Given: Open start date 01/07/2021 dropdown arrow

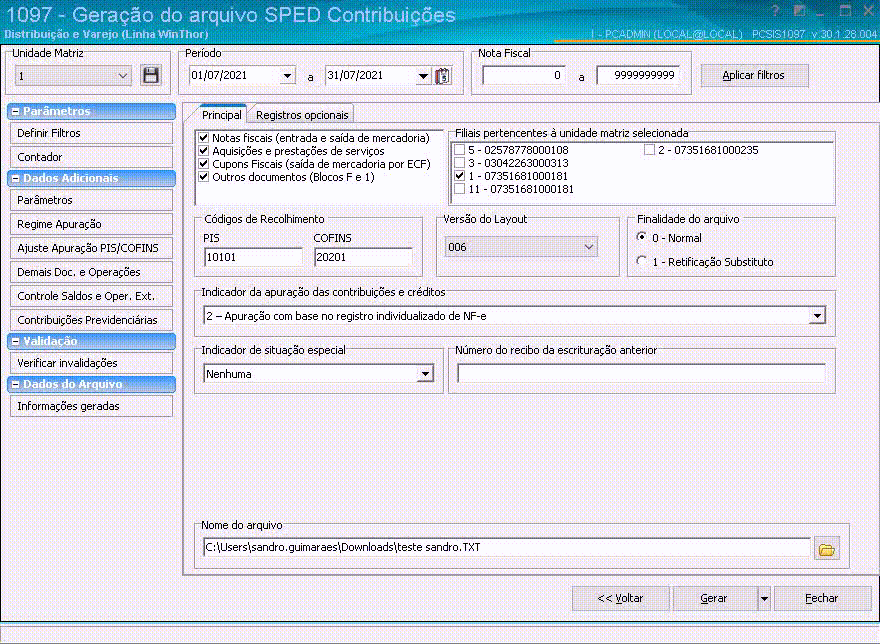Looking at the screenshot, I should pyautogui.click(x=287, y=75).
